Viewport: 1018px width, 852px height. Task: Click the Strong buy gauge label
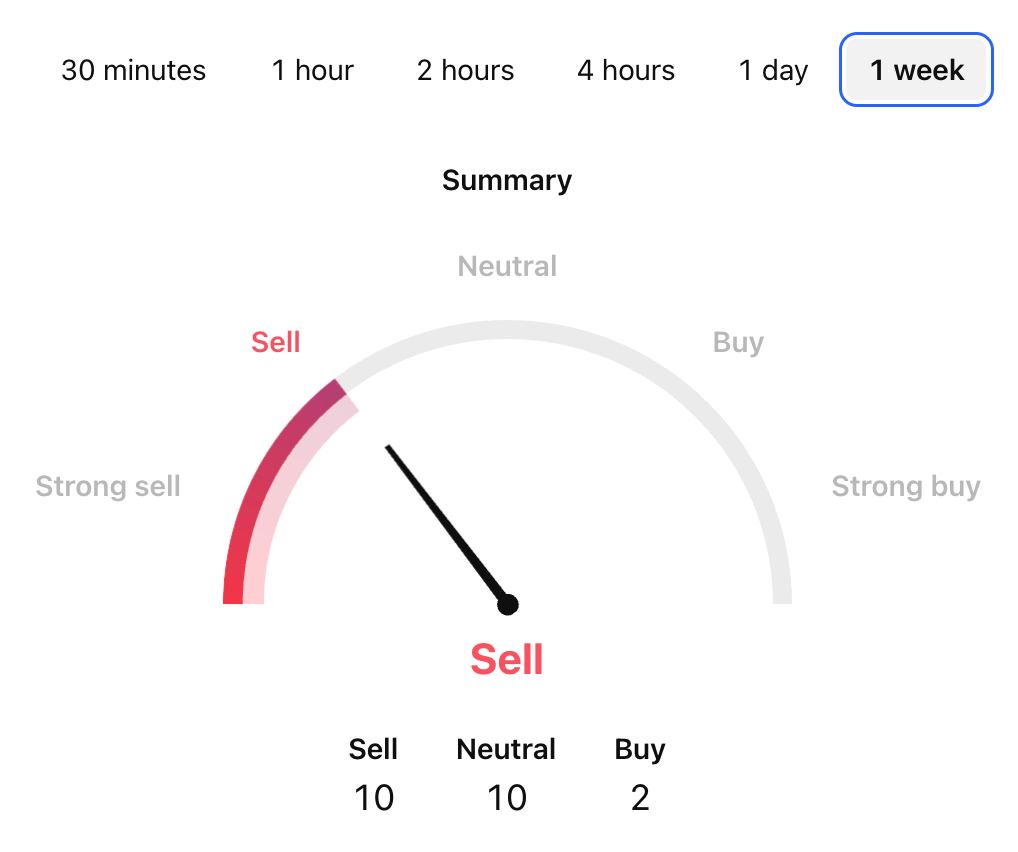[906, 487]
